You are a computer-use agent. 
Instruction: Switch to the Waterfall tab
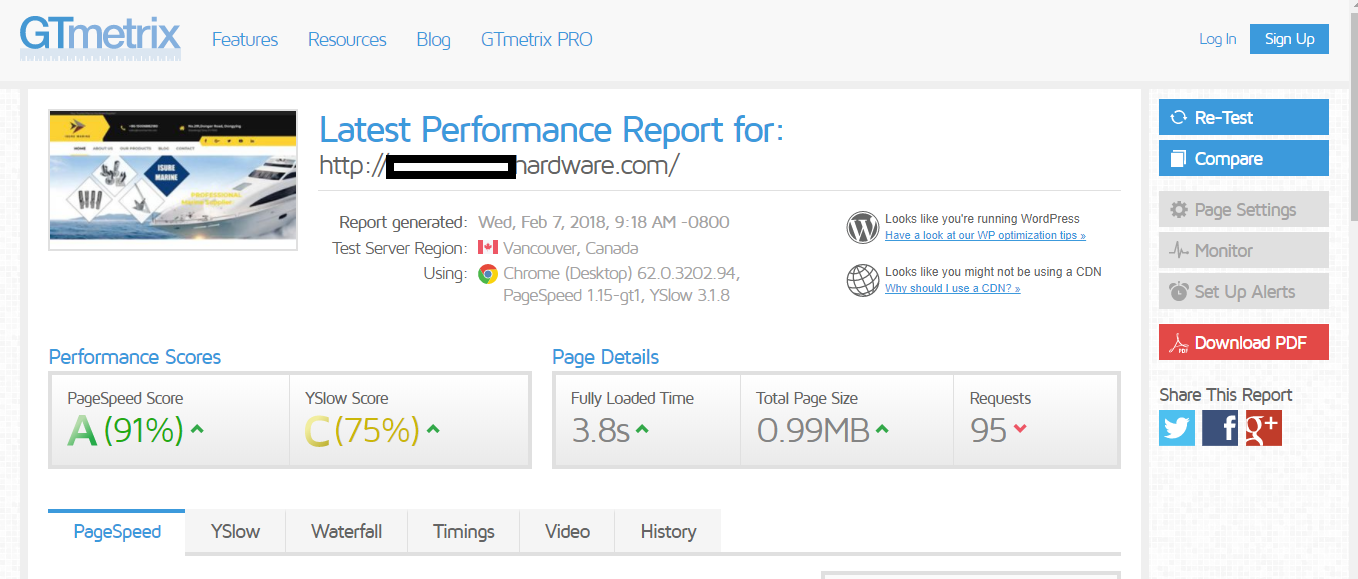point(346,532)
